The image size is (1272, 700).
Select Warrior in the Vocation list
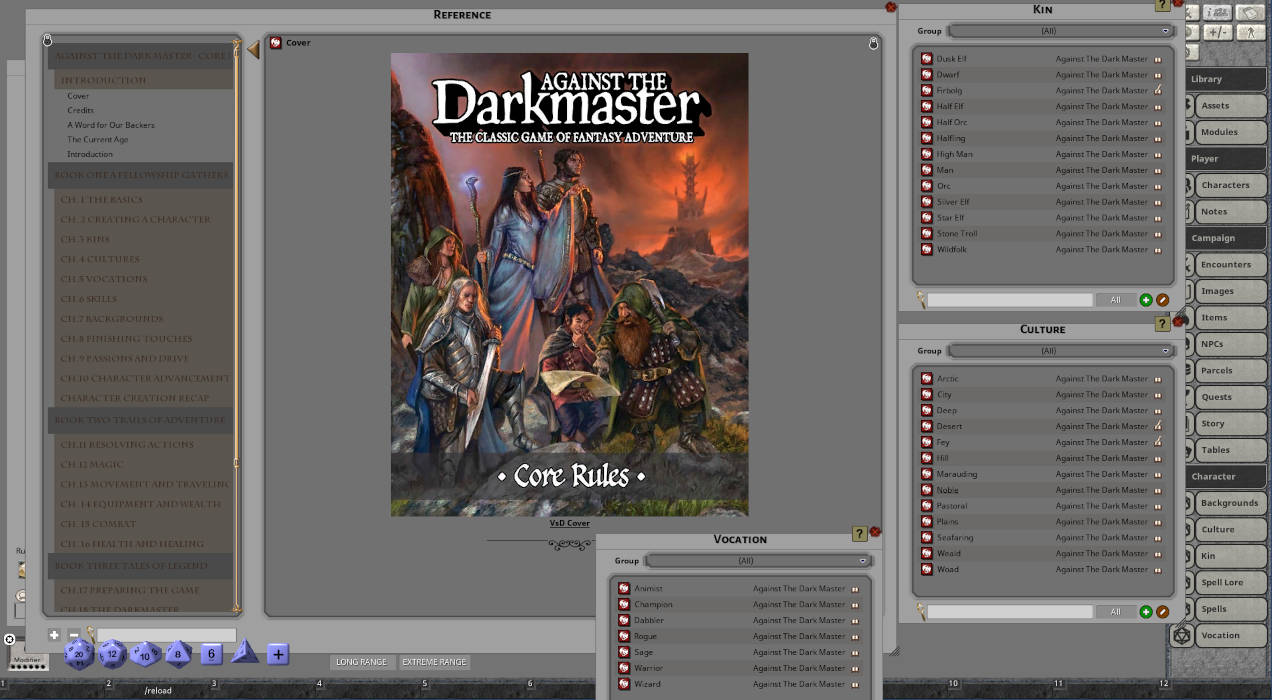click(739, 668)
